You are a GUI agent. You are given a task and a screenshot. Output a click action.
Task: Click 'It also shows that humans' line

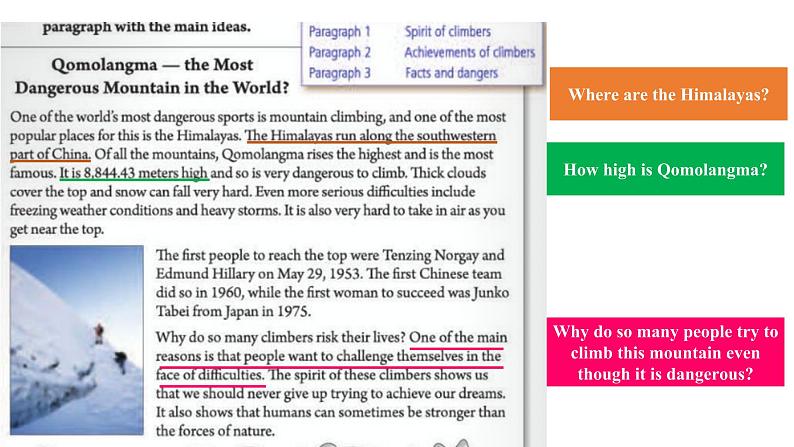[330, 413]
